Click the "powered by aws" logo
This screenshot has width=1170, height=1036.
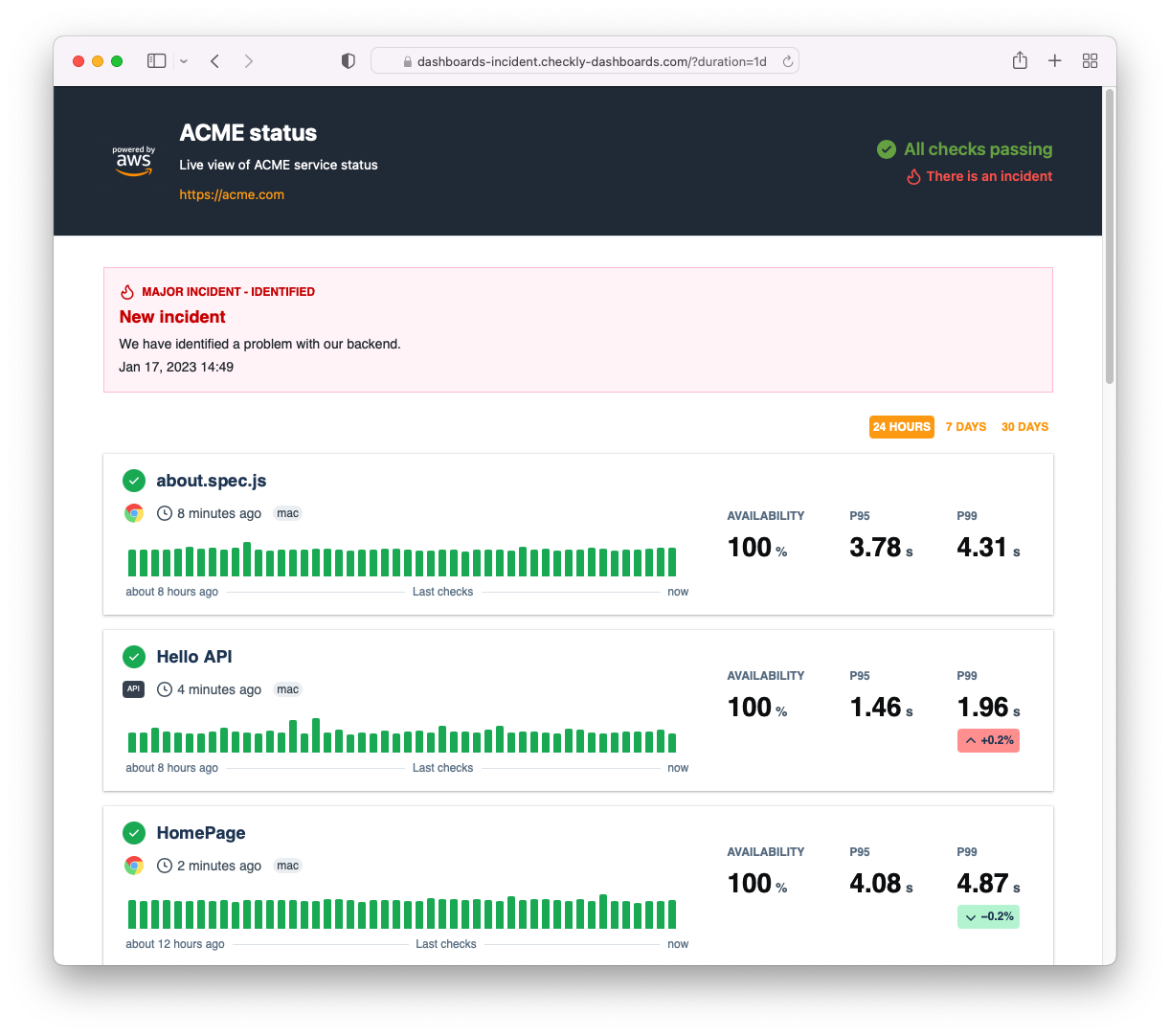pos(133,159)
